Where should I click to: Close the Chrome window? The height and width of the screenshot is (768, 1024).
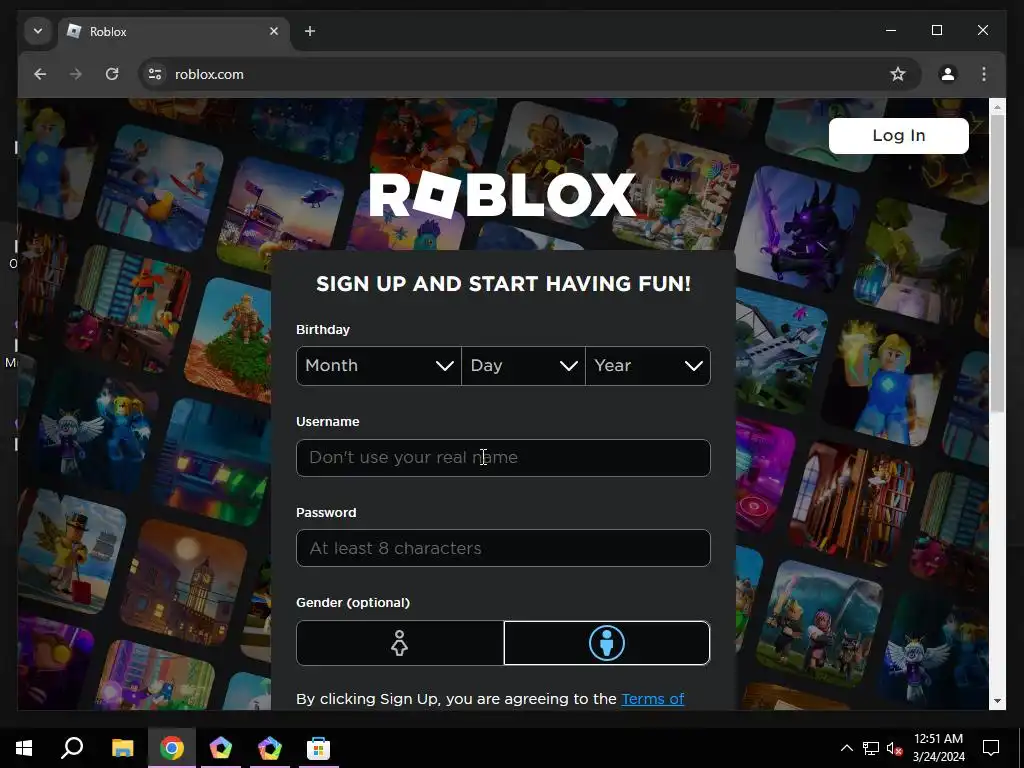click(x=982, y=30)
